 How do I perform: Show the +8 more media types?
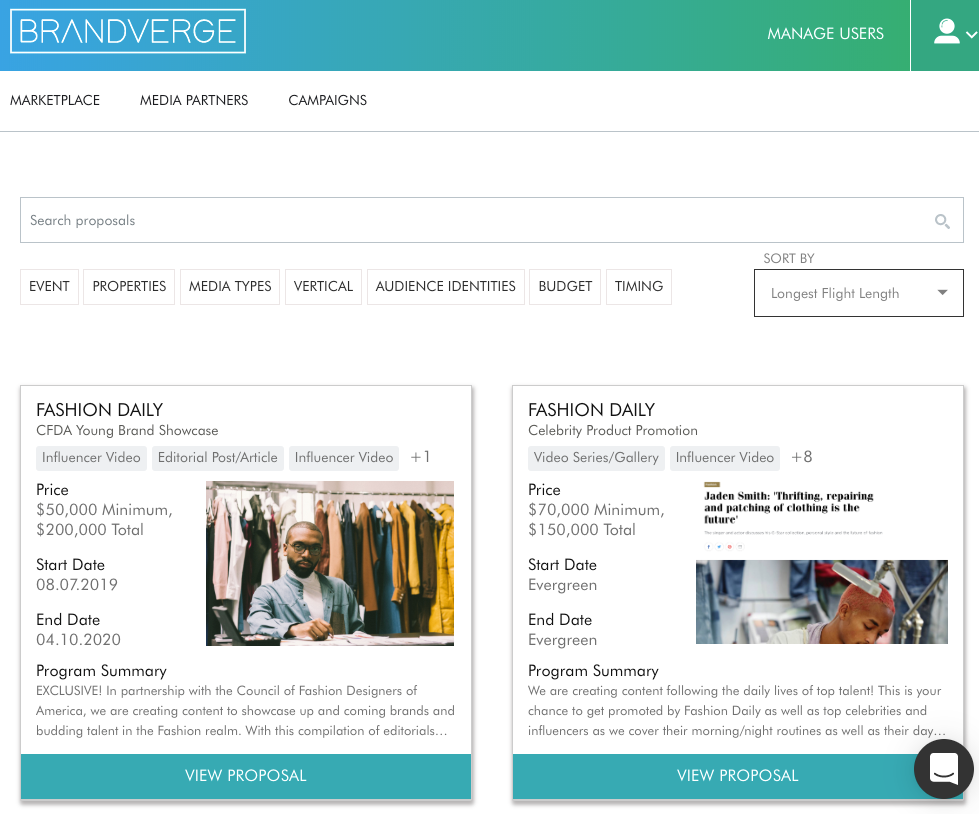click(x=802, y=458)
